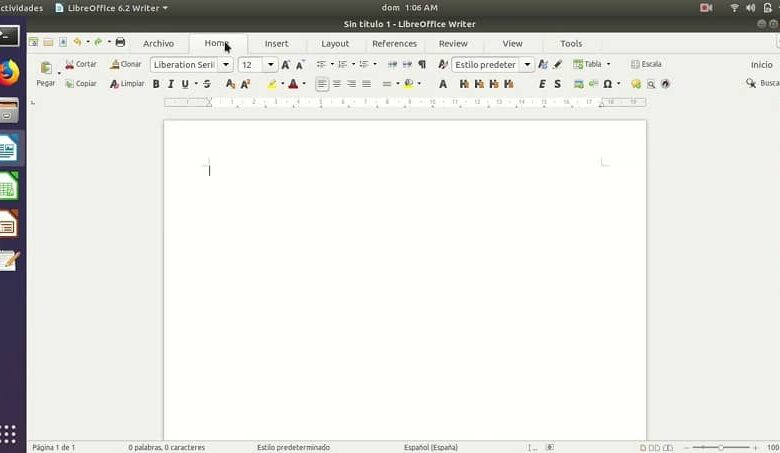
Task: Open font color dropdown arrow
Action: point(304,84)
